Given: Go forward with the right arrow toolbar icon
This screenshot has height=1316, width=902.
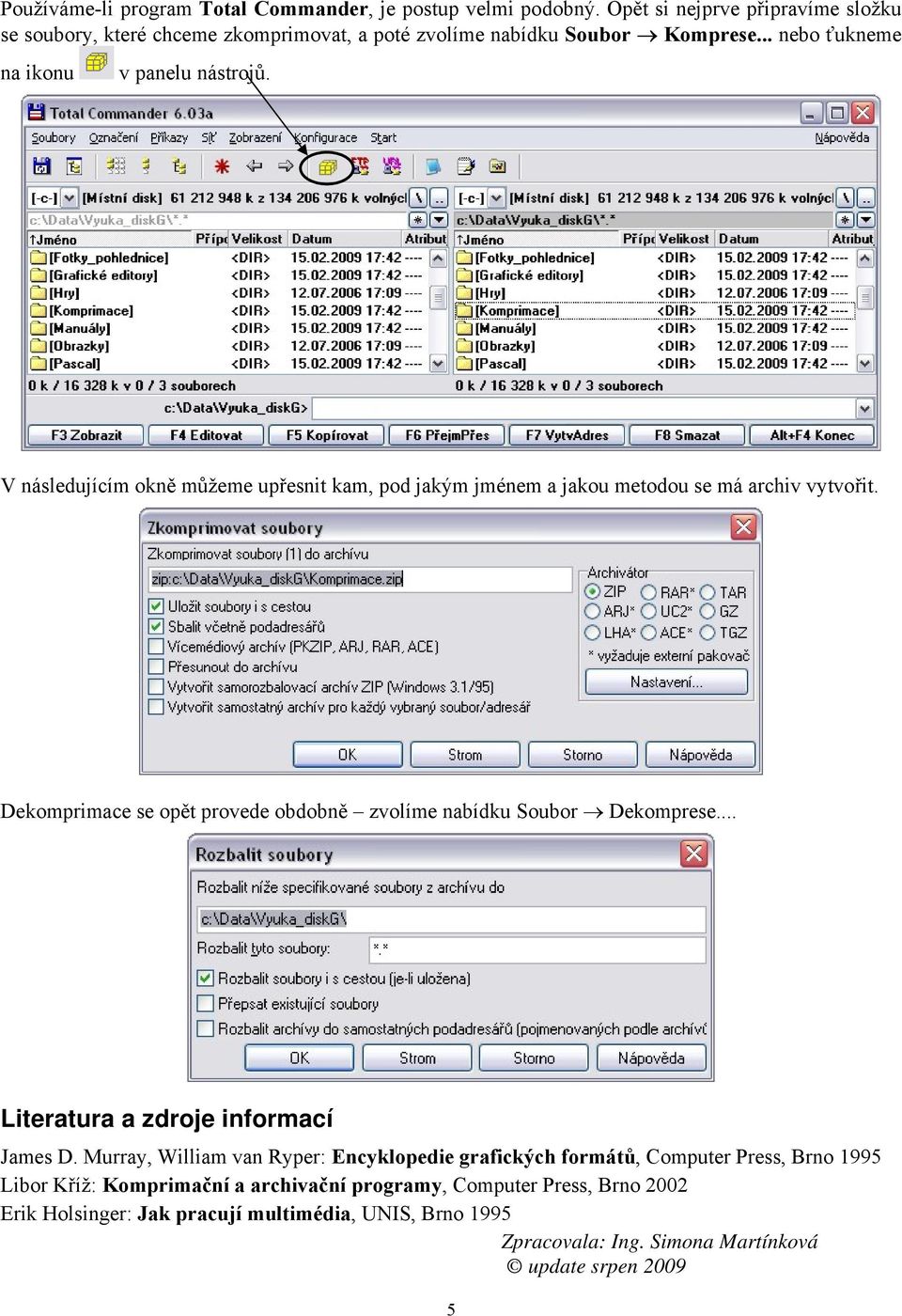Looking at the screenshot, I should coord(286,166).
